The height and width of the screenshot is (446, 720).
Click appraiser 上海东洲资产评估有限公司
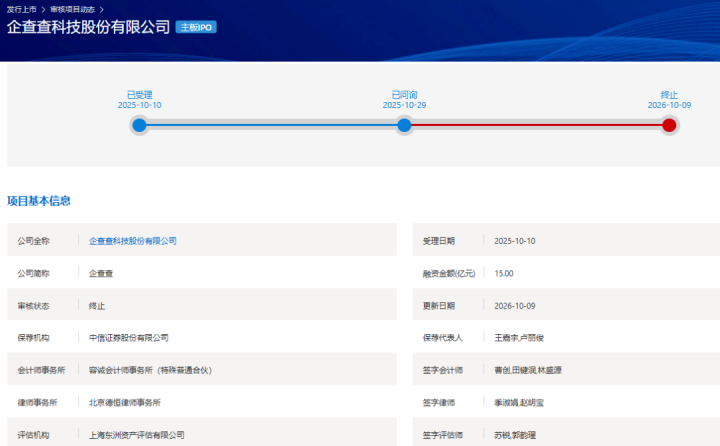pos(136,435)
